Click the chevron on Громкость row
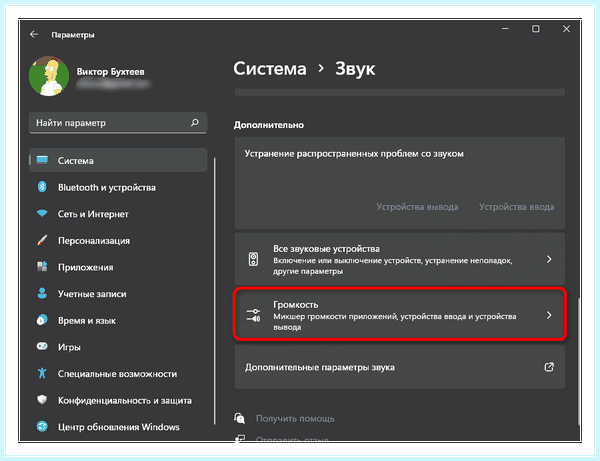600x461 pixels. [x=549, y=315]
